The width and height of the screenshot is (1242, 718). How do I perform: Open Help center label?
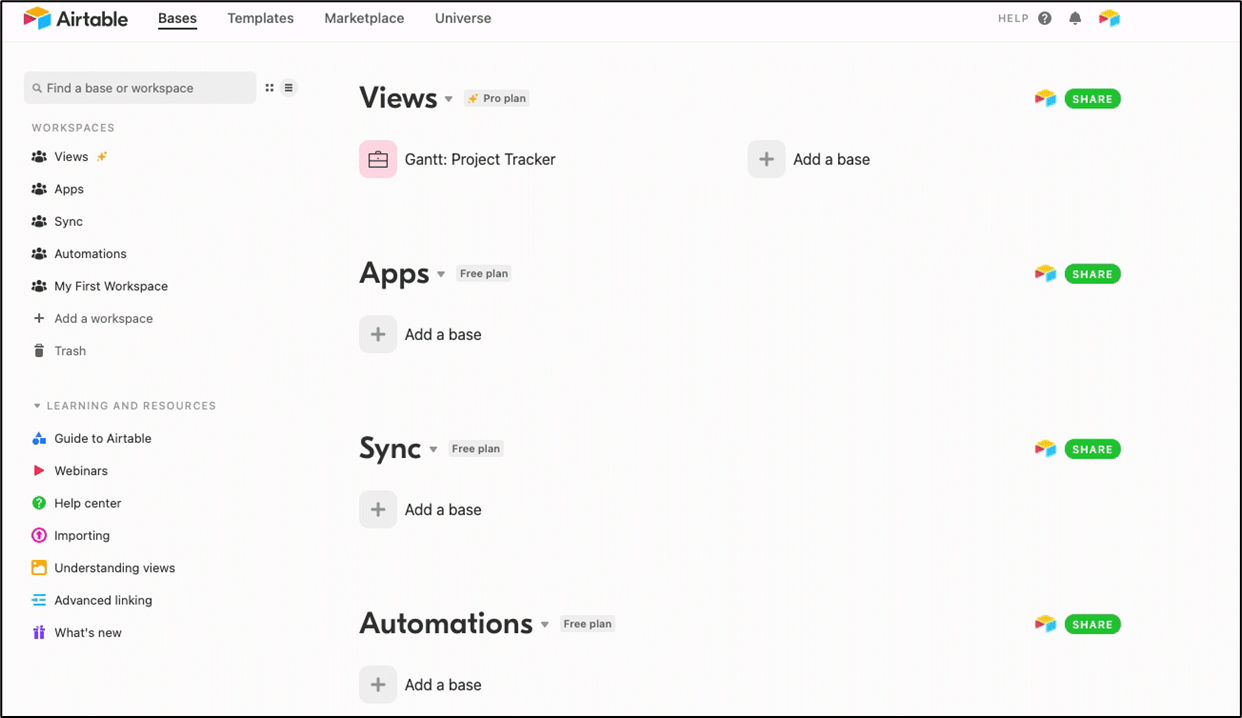88,503
